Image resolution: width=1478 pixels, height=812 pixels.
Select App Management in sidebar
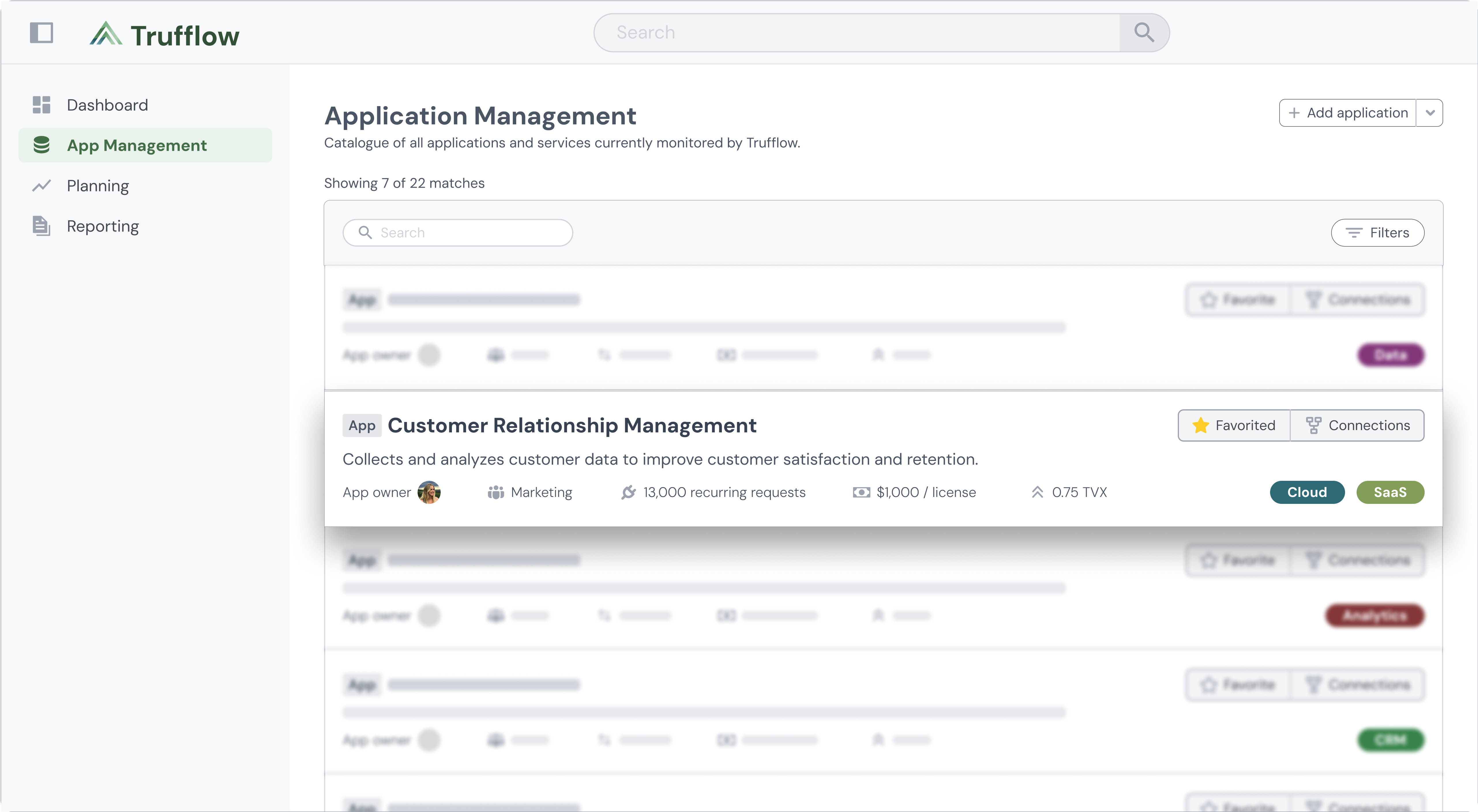click(145, 145)
